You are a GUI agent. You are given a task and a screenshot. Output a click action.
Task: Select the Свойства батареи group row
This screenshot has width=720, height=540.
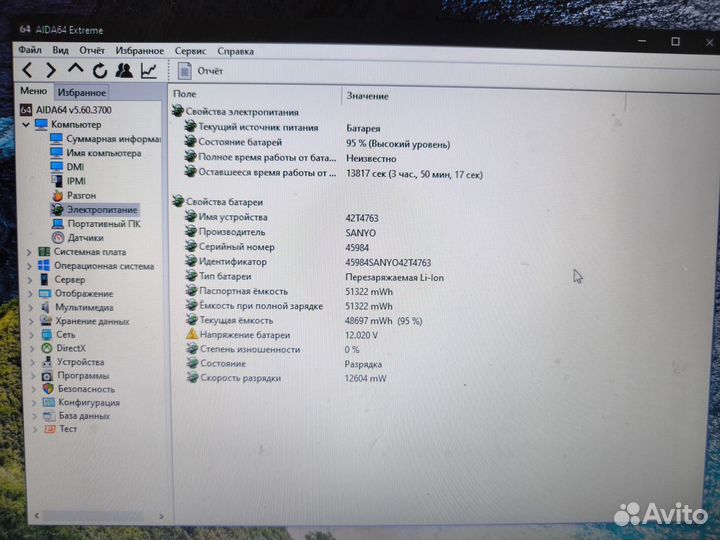pos(218,202)
